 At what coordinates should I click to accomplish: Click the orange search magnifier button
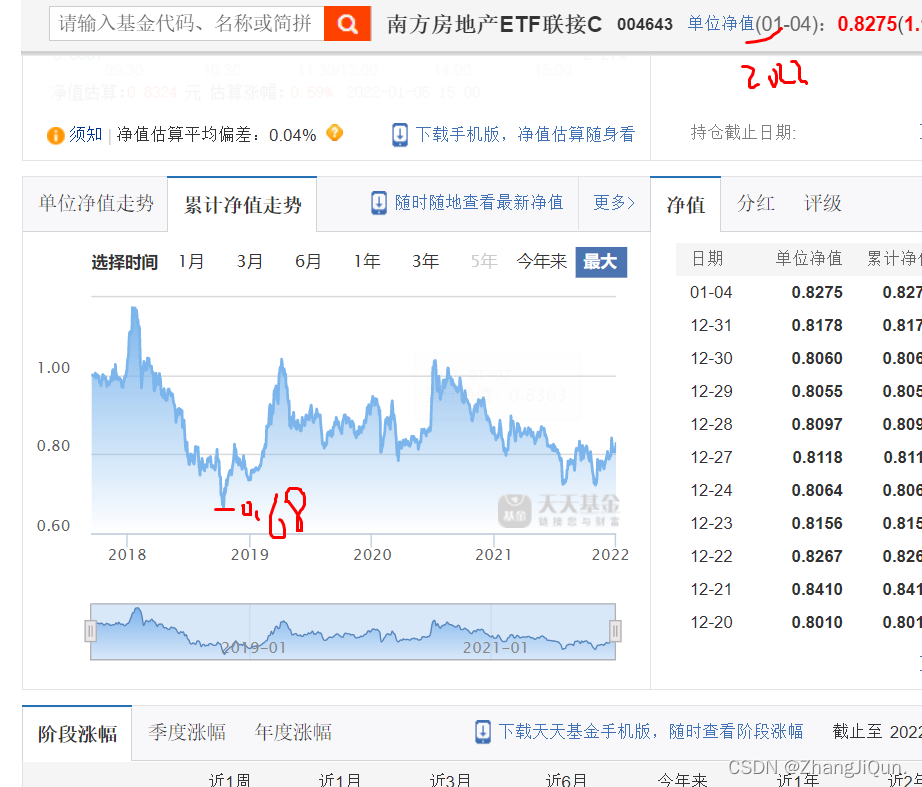pyautogui.click(x=347, y=24)
